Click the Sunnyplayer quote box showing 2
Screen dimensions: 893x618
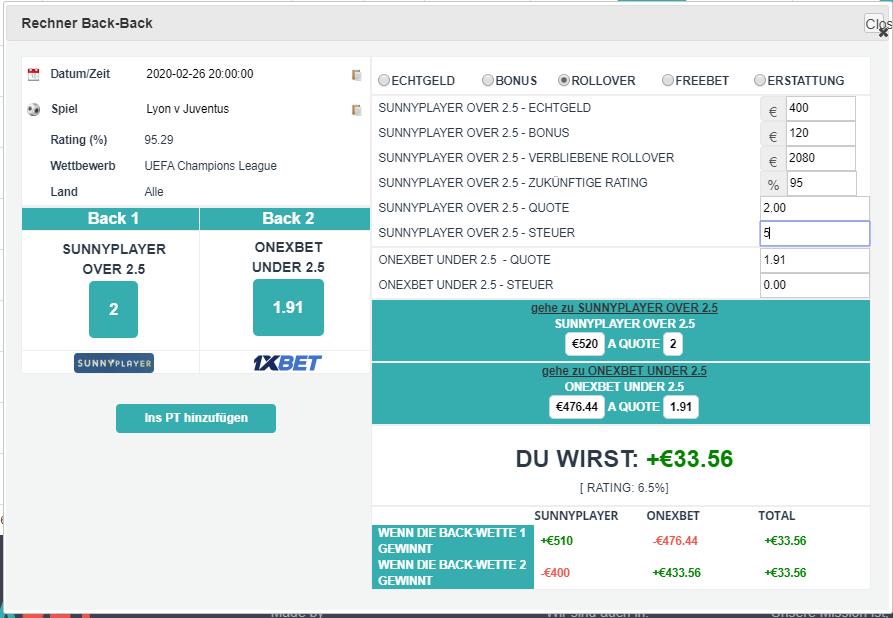pos(673,344)
